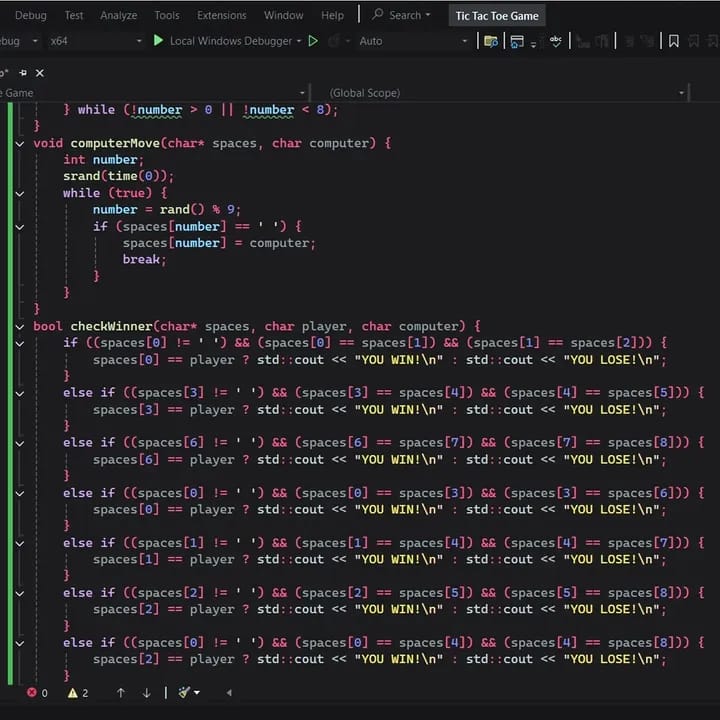Collapse the checkWinner function fold arrow
This screenshot has height=720, width=720.
coord(20,327)
